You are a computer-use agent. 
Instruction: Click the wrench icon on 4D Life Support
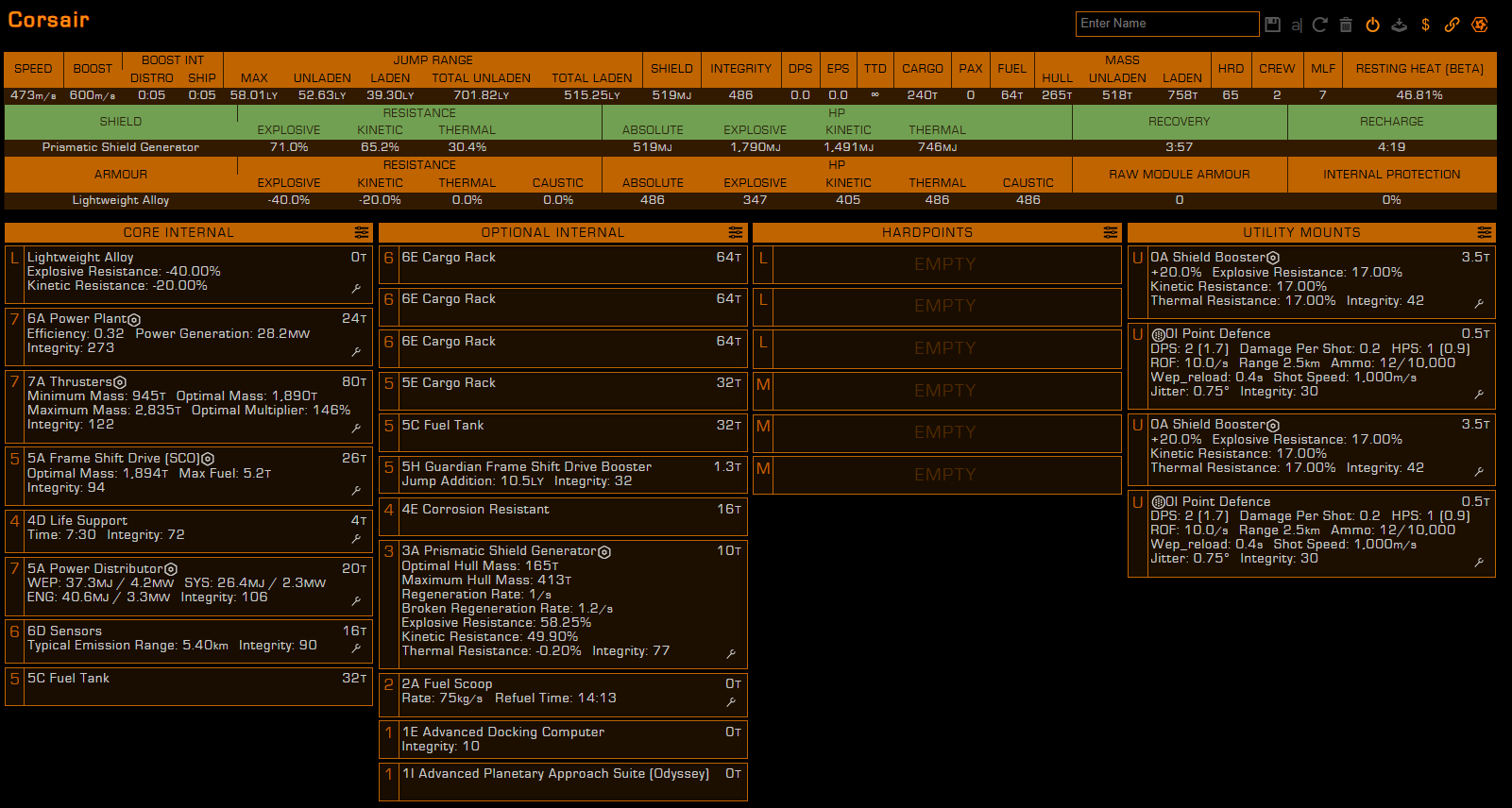point(356,538)
